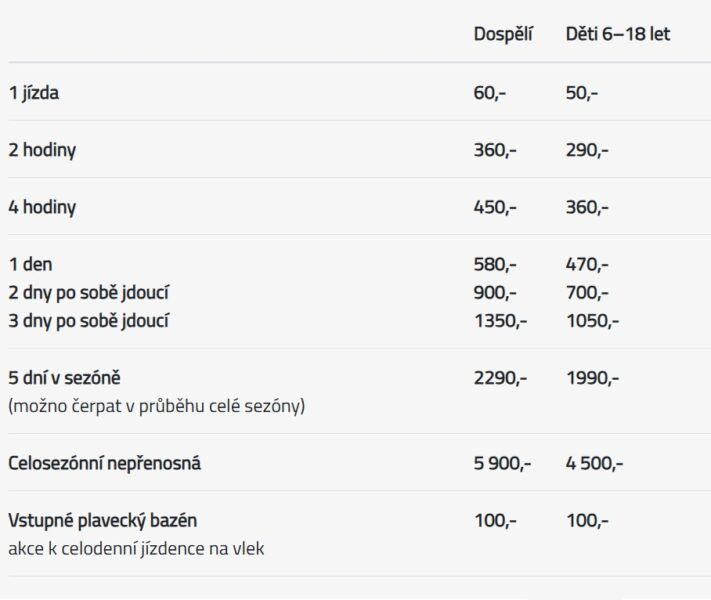Select the 4 hodiny row label
Image resolution: width=711 pixels, height=600 pixels.
click(42, 207)
